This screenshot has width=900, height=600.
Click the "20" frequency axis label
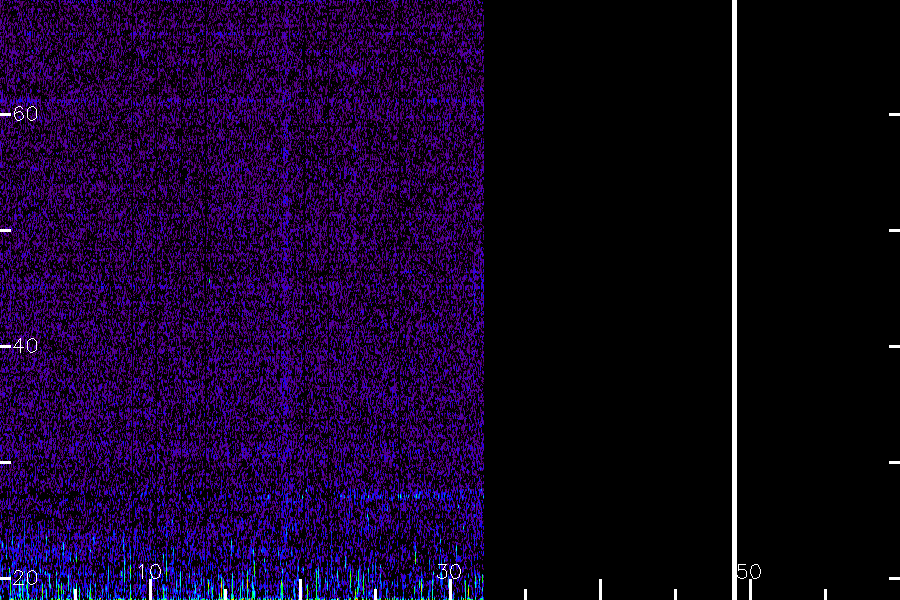pyautogui.click(x=25, y=578)
